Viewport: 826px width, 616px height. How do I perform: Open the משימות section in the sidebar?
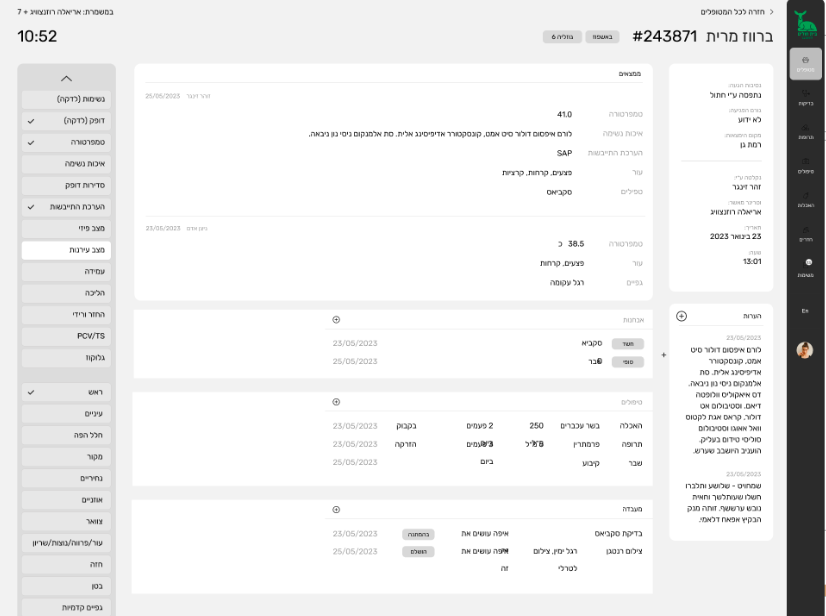pyautogui.click(x=805, y=268)
